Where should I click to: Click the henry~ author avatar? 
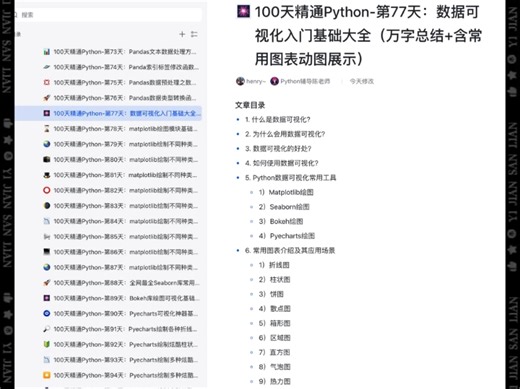click(x=240, y=81)
